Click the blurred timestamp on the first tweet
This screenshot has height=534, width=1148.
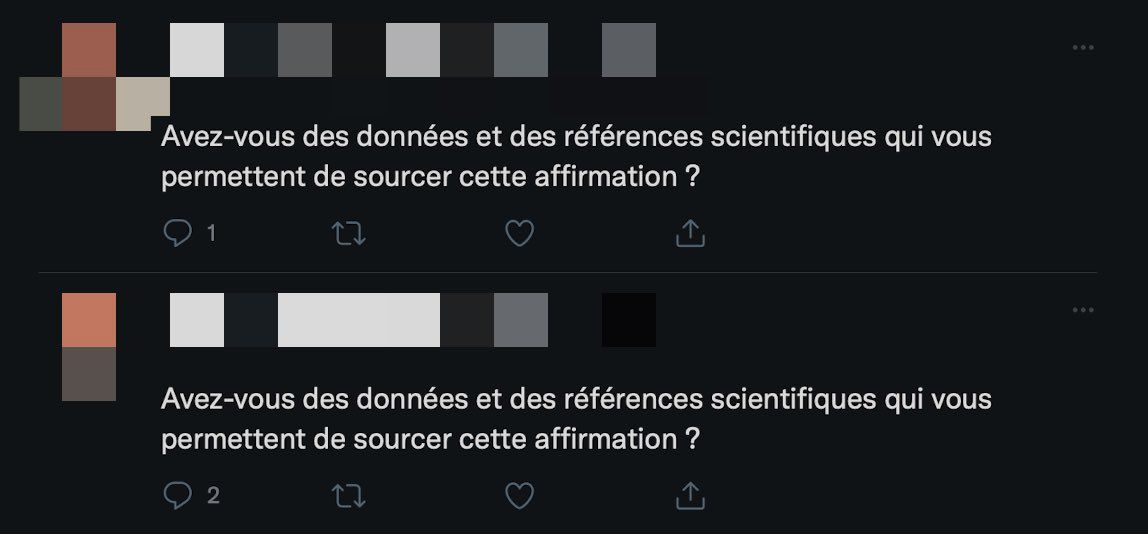coord(629,50)
